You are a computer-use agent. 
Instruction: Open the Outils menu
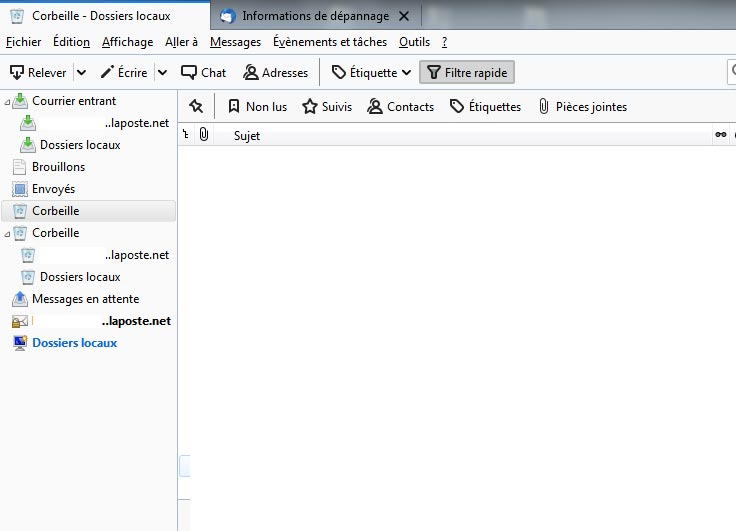(x=414, y=42)
